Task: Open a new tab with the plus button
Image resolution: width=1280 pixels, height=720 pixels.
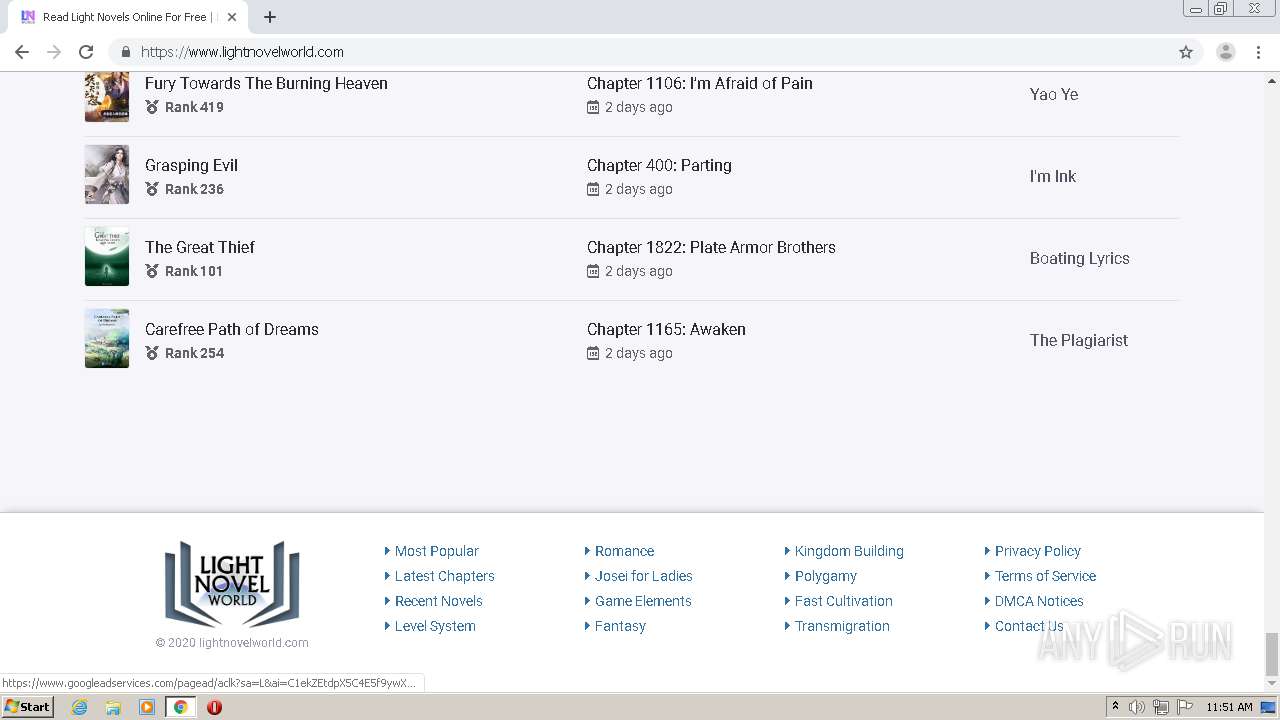Action: coord(269,17)
